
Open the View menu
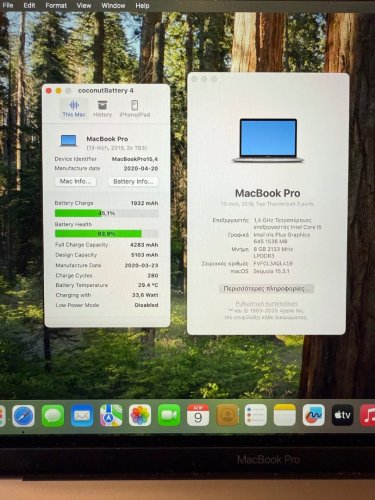84,6
